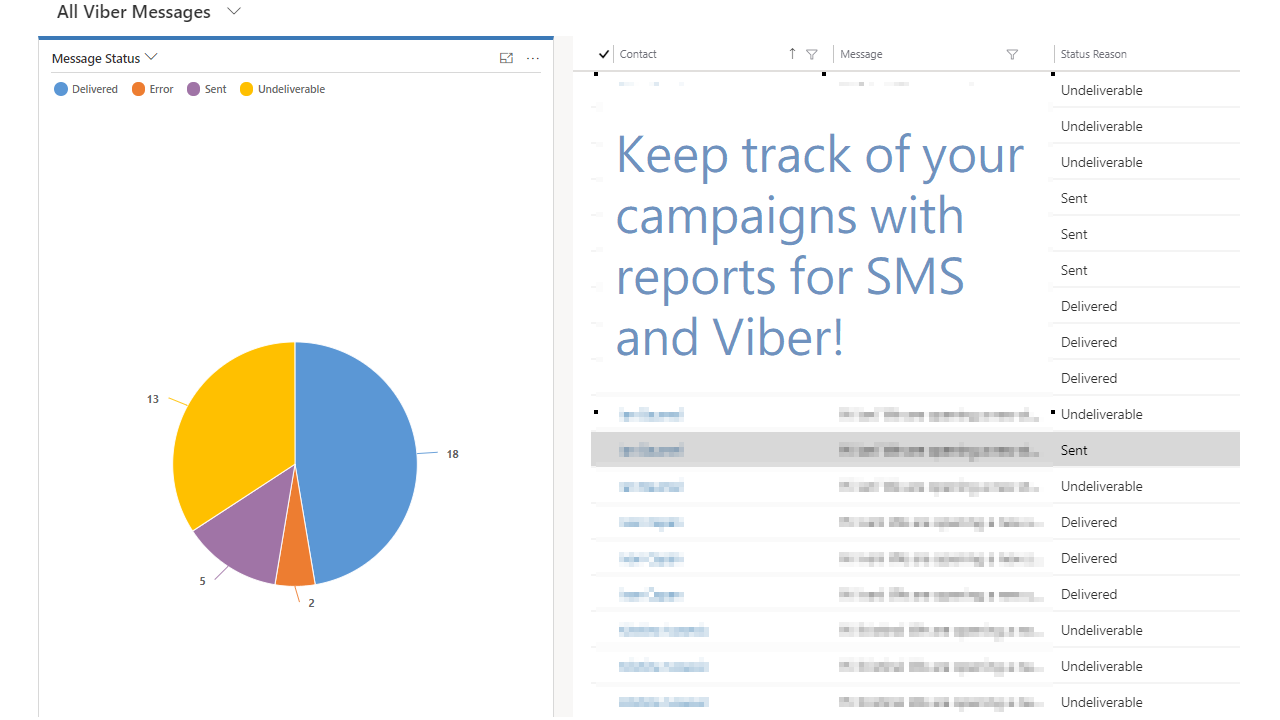Toggle the Undeliverable legend entry

click(283, 89)
